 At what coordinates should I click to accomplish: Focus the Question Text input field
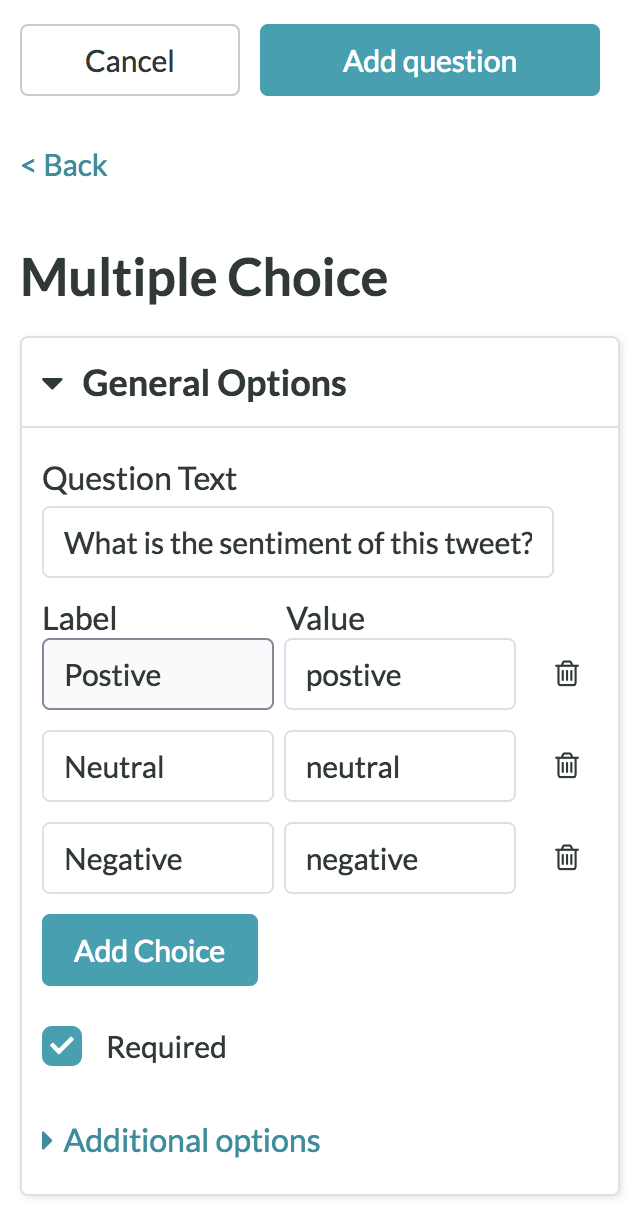[298, 543]
